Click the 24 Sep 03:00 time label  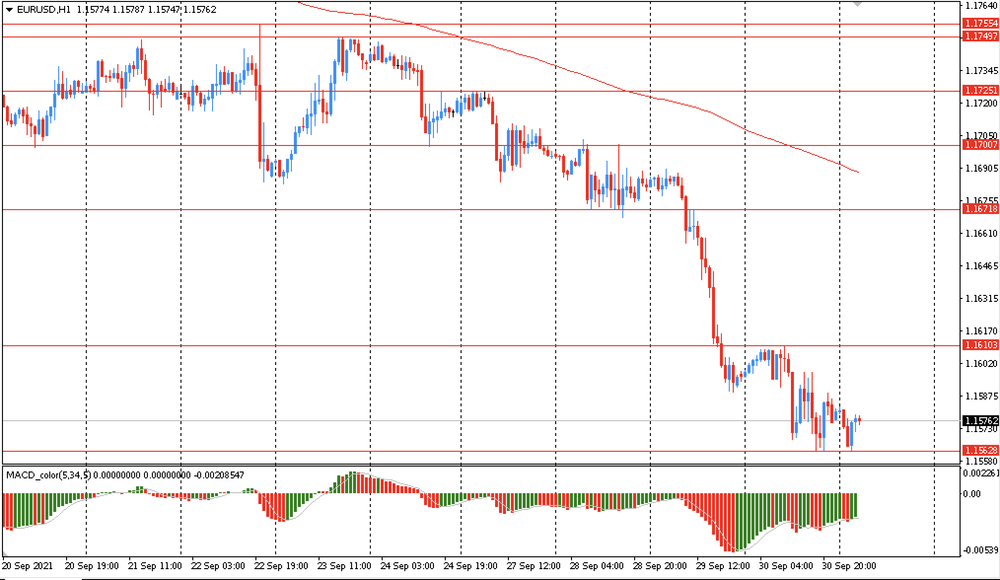(408, 566)
